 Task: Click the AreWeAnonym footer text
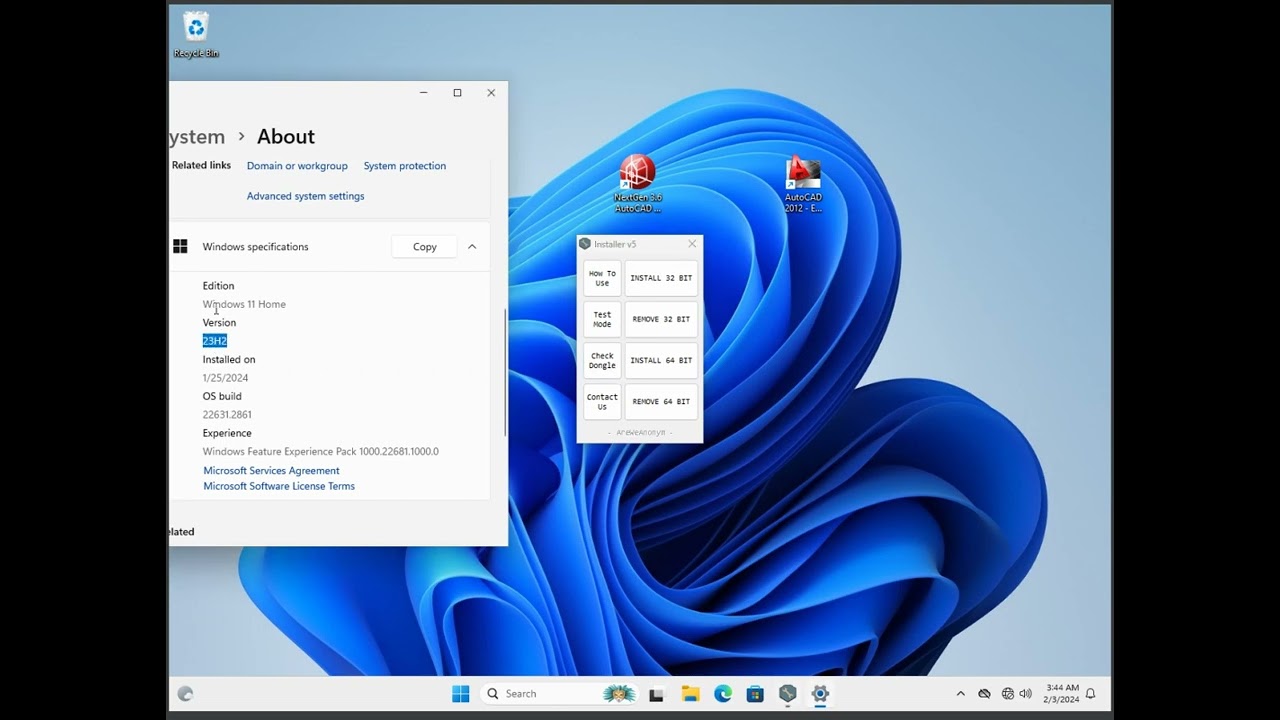(x=640, y=433)
